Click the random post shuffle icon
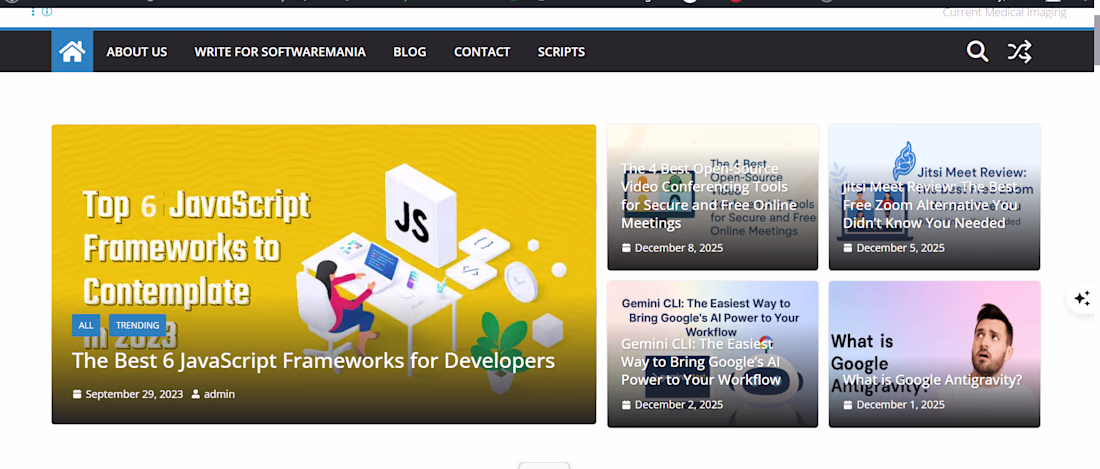This screenshot has height=469, width=1100. coord(1019,51)
